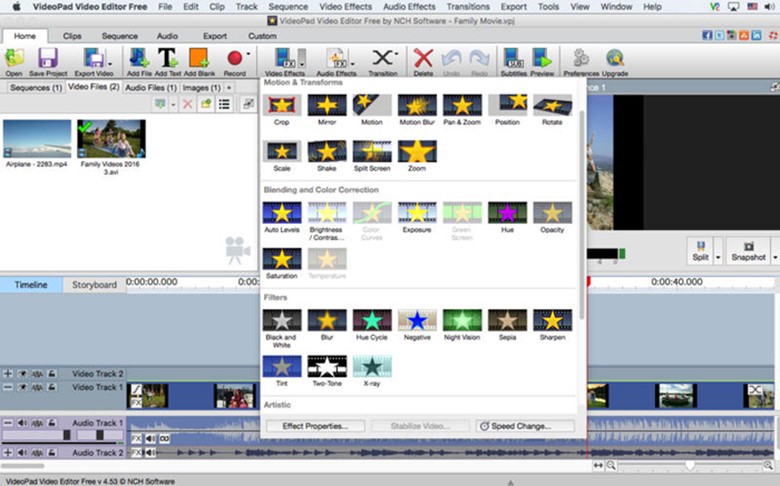
Task: Click the Upgrade globe icon
Action: (x=615, y=59)
